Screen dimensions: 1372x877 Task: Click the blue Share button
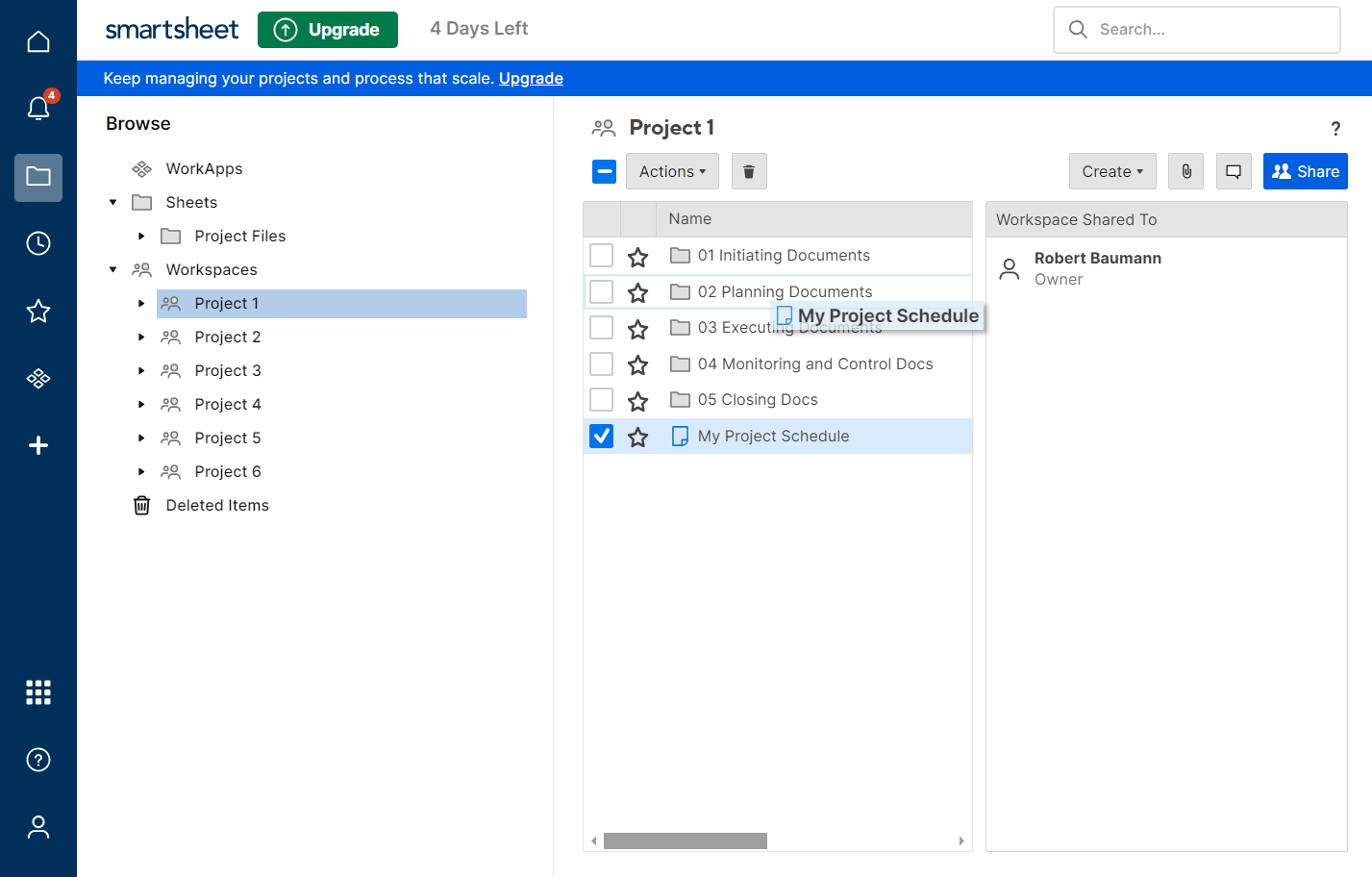[x=1306, y=171]
